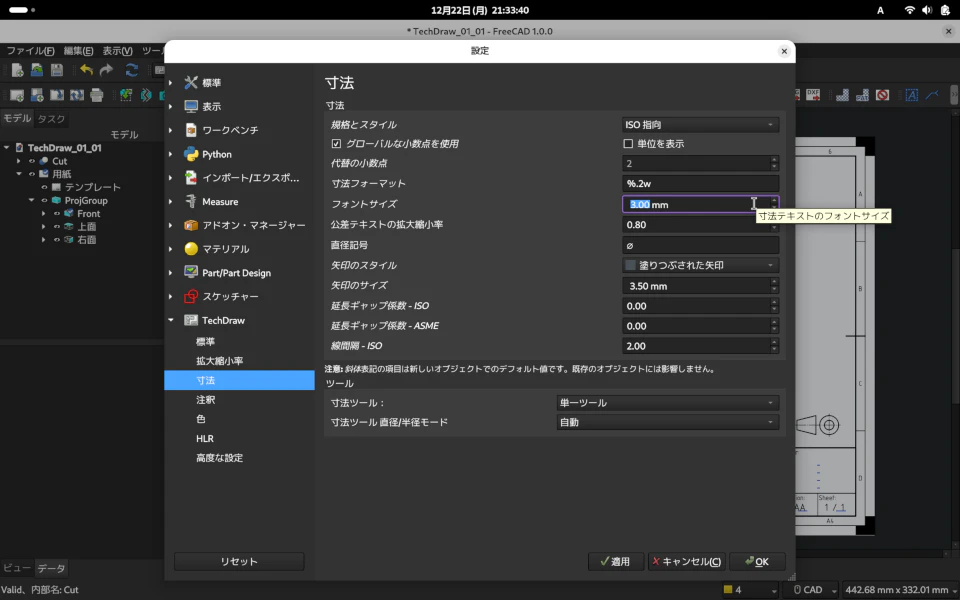Open the ファイル menu
This screenshot has width=960, height=600.
pos(30,51)
